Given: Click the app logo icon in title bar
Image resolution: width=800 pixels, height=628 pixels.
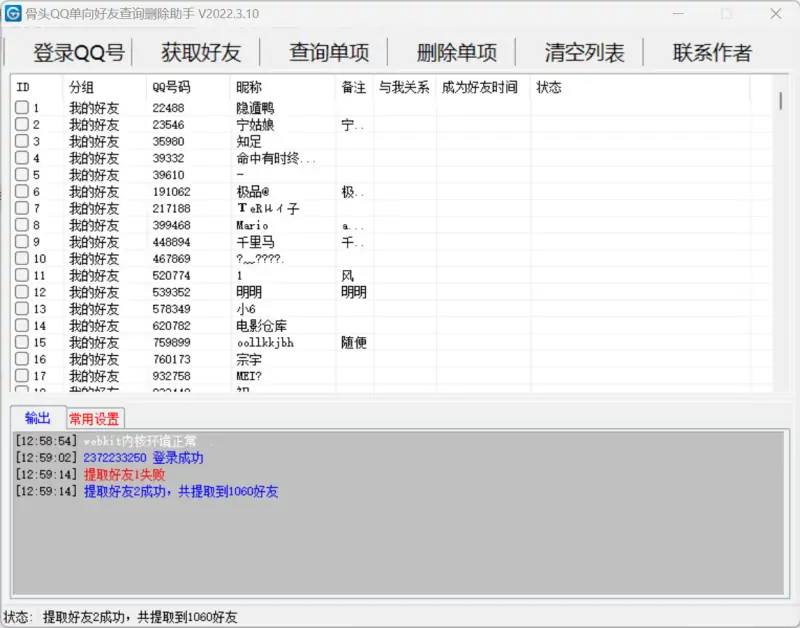Looking at the screenshot, I should pos(13,14).
